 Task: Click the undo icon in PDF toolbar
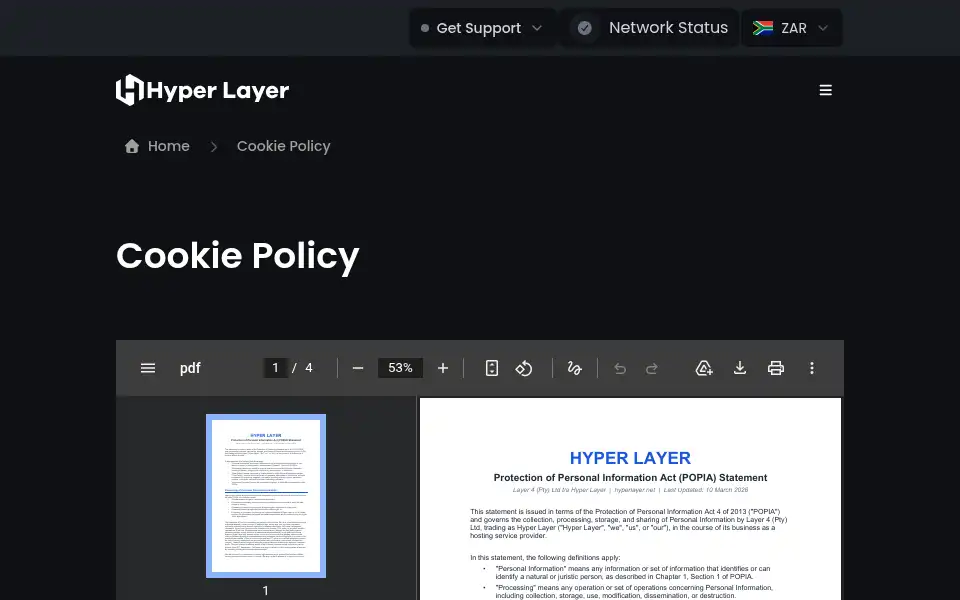[x=620, y=368]
